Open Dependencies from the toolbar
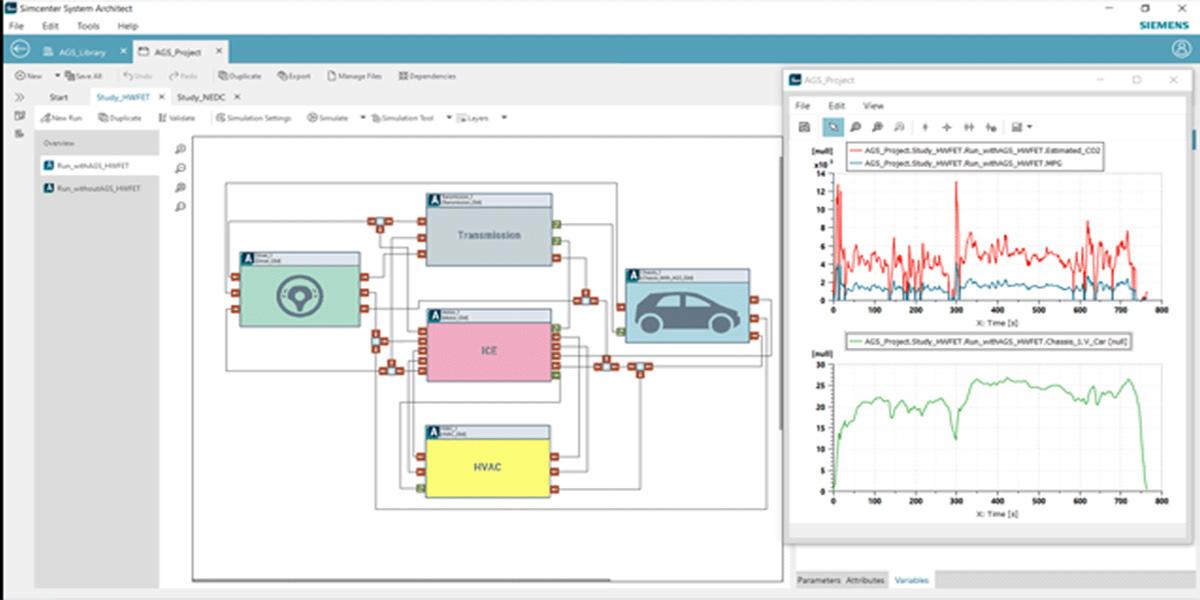The height and width of the screenshot is (600, 1200). (x=427, y=76)
